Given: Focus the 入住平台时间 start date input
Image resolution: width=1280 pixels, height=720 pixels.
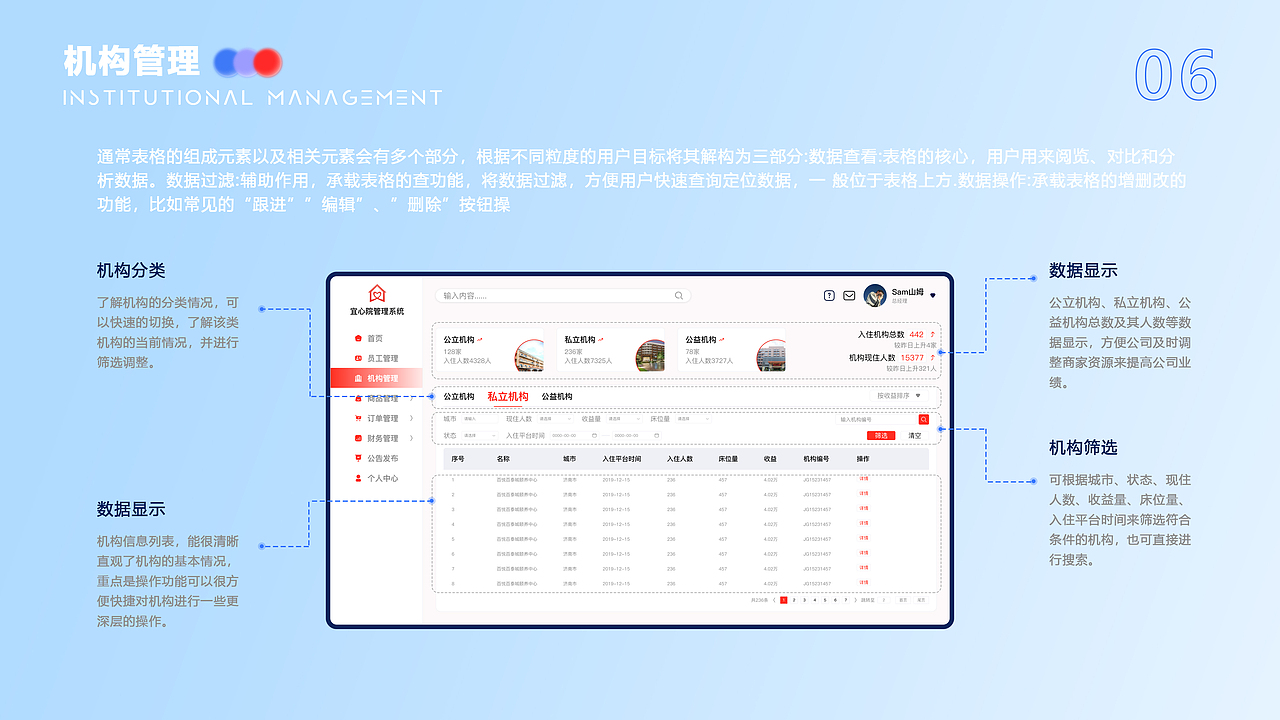Looking at the screenshot, I should pyautogui.click(x=573, y=436).
